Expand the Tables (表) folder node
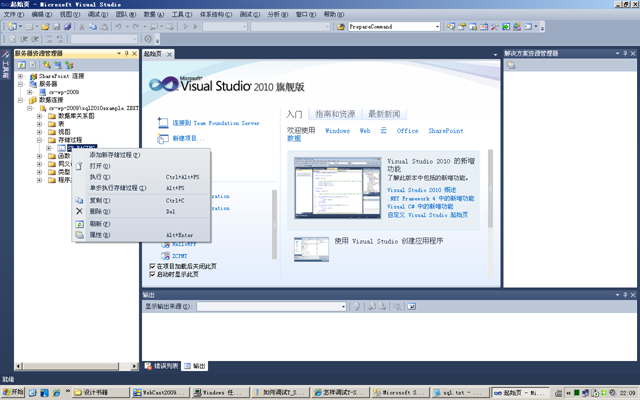The width and height of the screenshot is (640, 400). point(40,124)
